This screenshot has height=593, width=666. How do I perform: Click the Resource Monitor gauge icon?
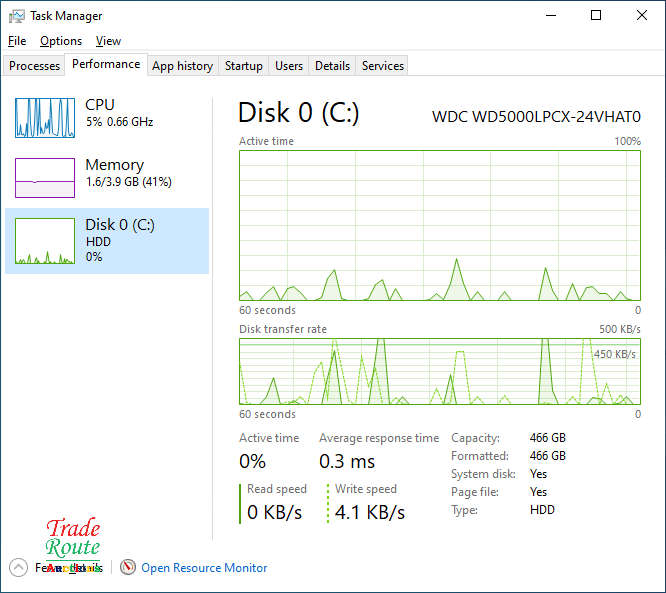pos(127,567)
